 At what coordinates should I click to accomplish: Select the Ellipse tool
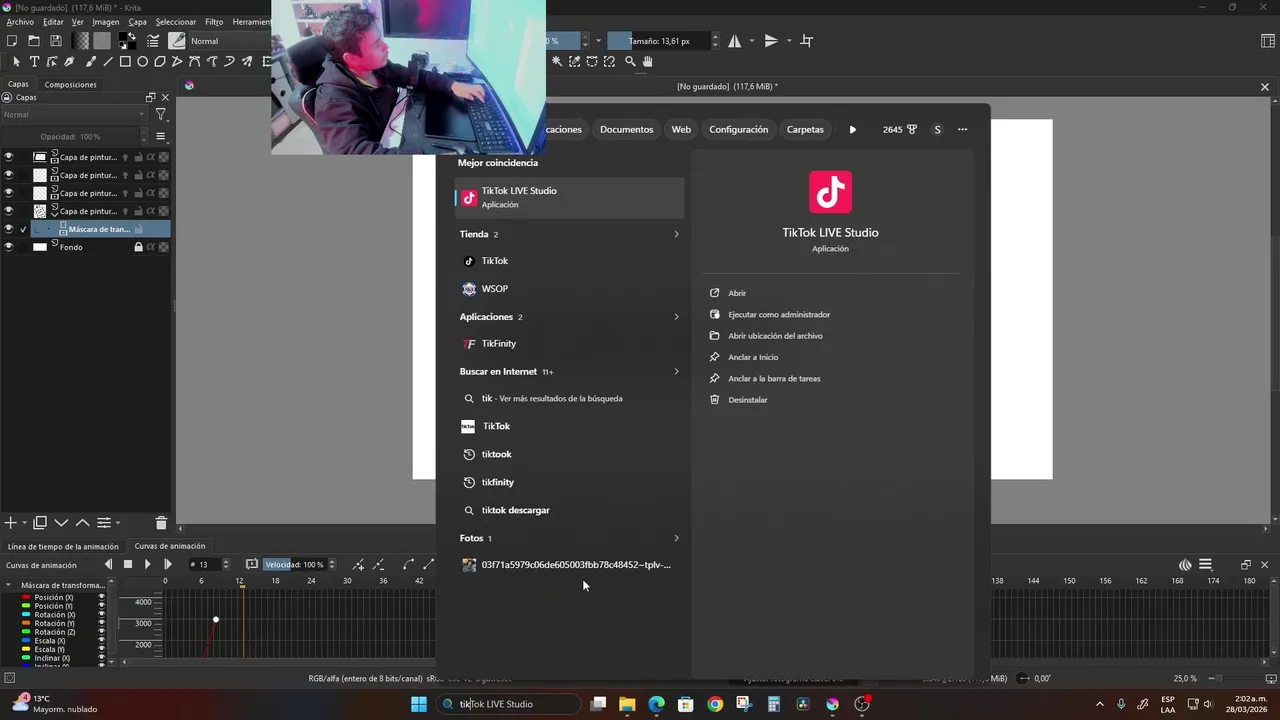[x=143, y=62]
